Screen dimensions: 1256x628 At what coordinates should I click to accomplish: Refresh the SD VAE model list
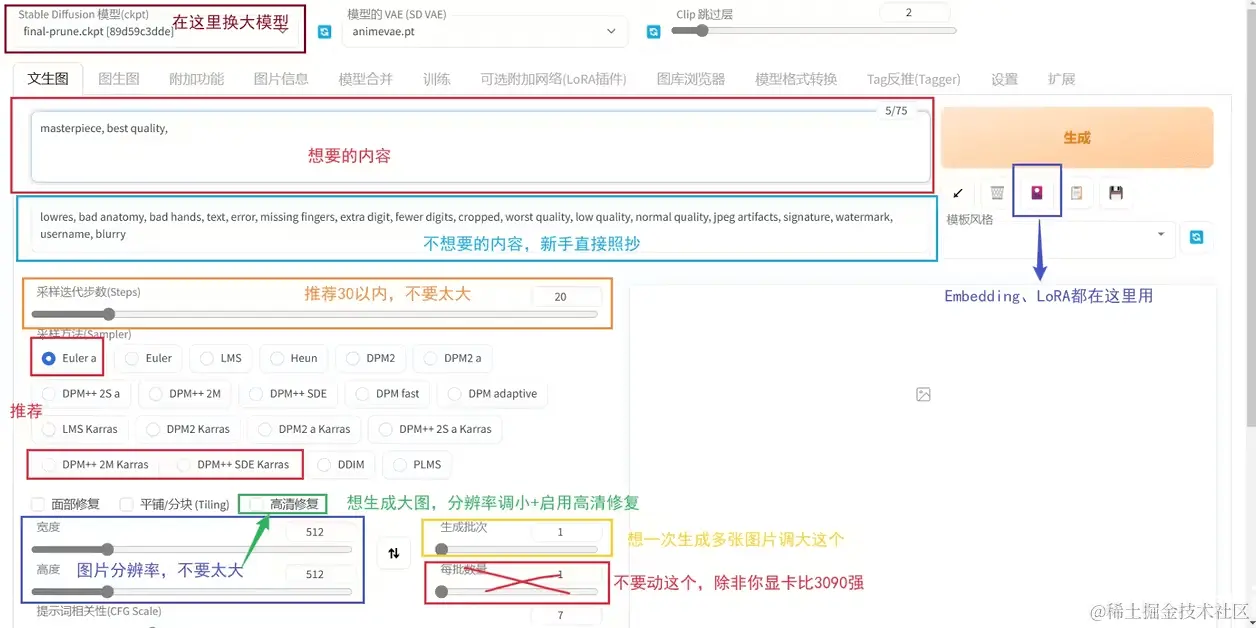click(653, 32)
